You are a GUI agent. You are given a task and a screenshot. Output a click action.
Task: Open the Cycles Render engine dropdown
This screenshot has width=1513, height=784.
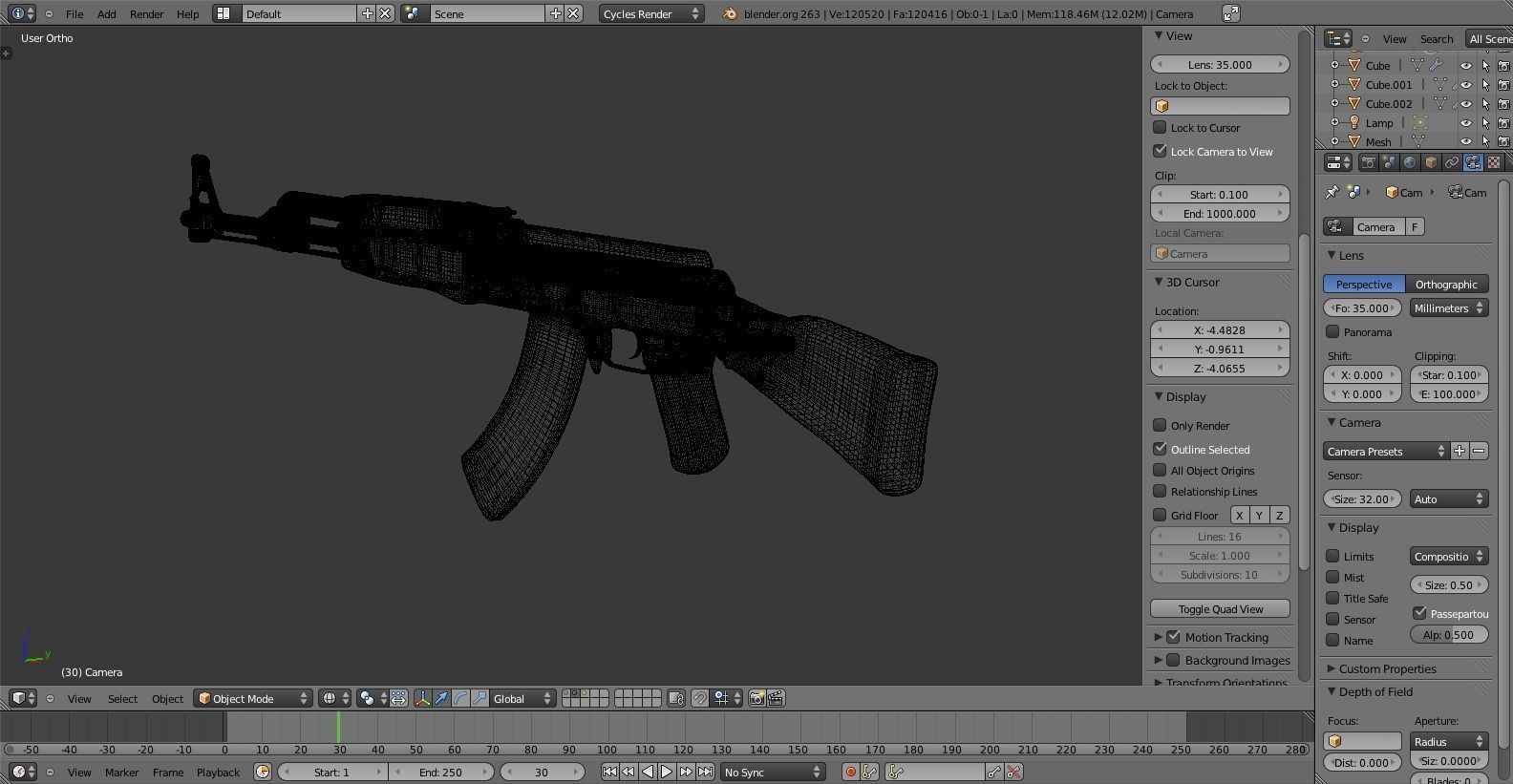coord(651,13)
